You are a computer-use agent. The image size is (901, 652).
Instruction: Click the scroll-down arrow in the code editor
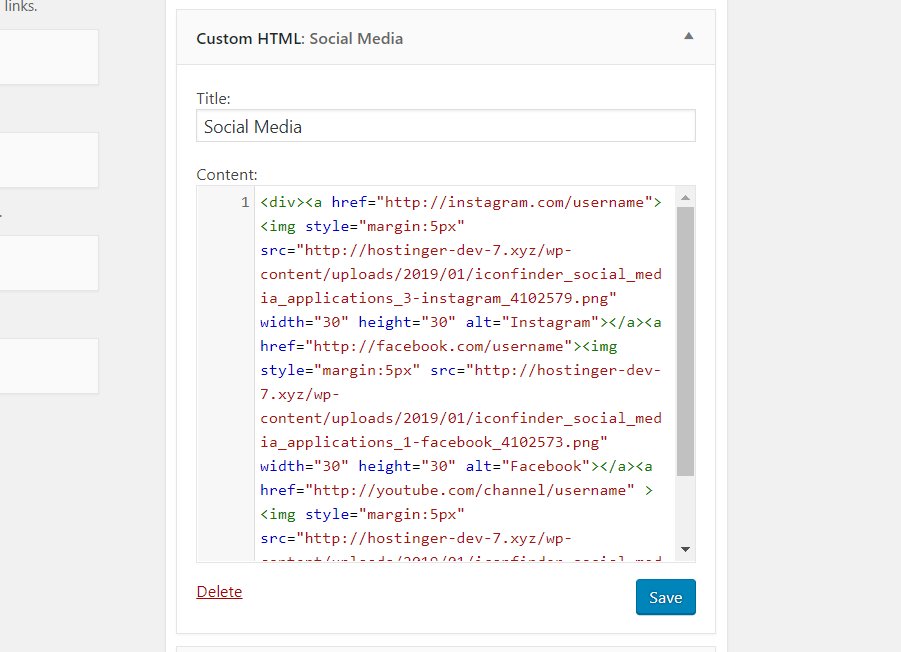coord(687,548)
